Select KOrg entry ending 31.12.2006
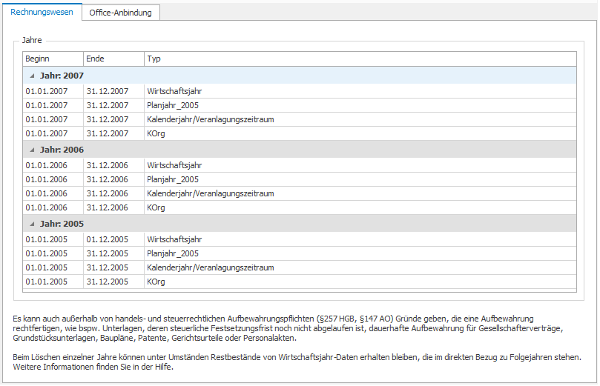 pos(299,208)
